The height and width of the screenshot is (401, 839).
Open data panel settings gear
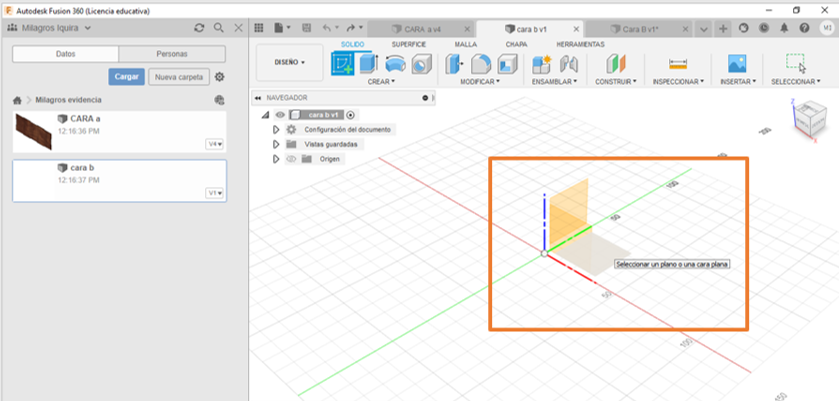[219, 77]
